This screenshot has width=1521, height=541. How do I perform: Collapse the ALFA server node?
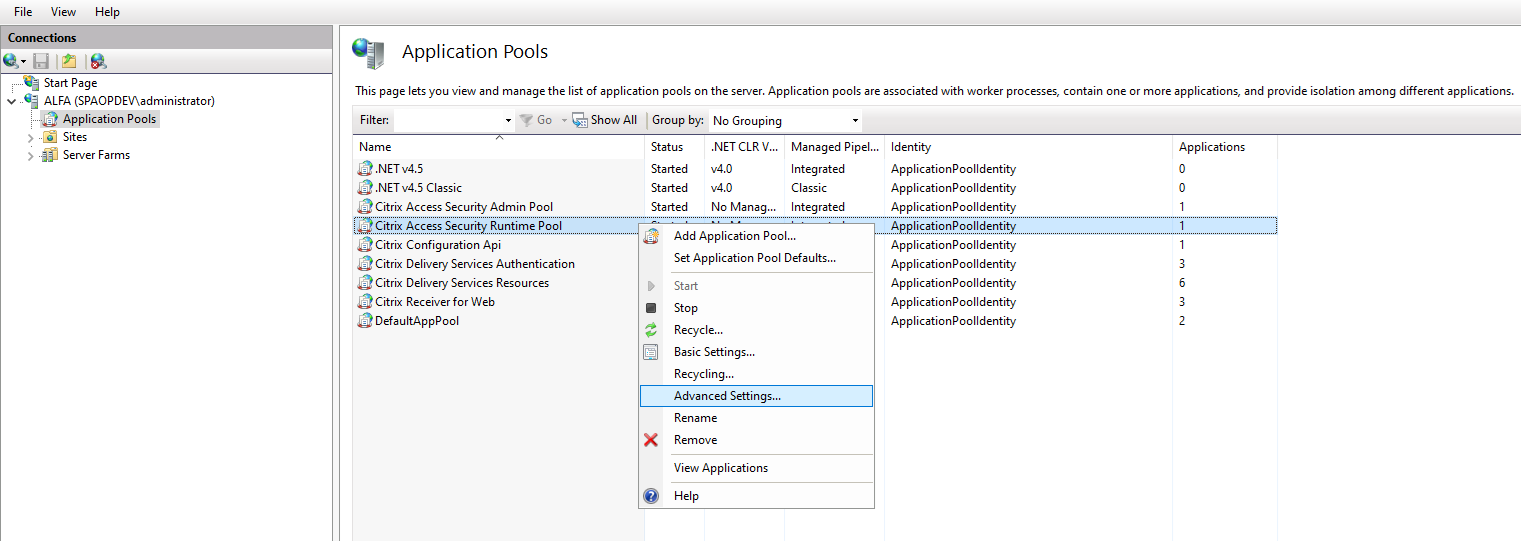[12, 101]
